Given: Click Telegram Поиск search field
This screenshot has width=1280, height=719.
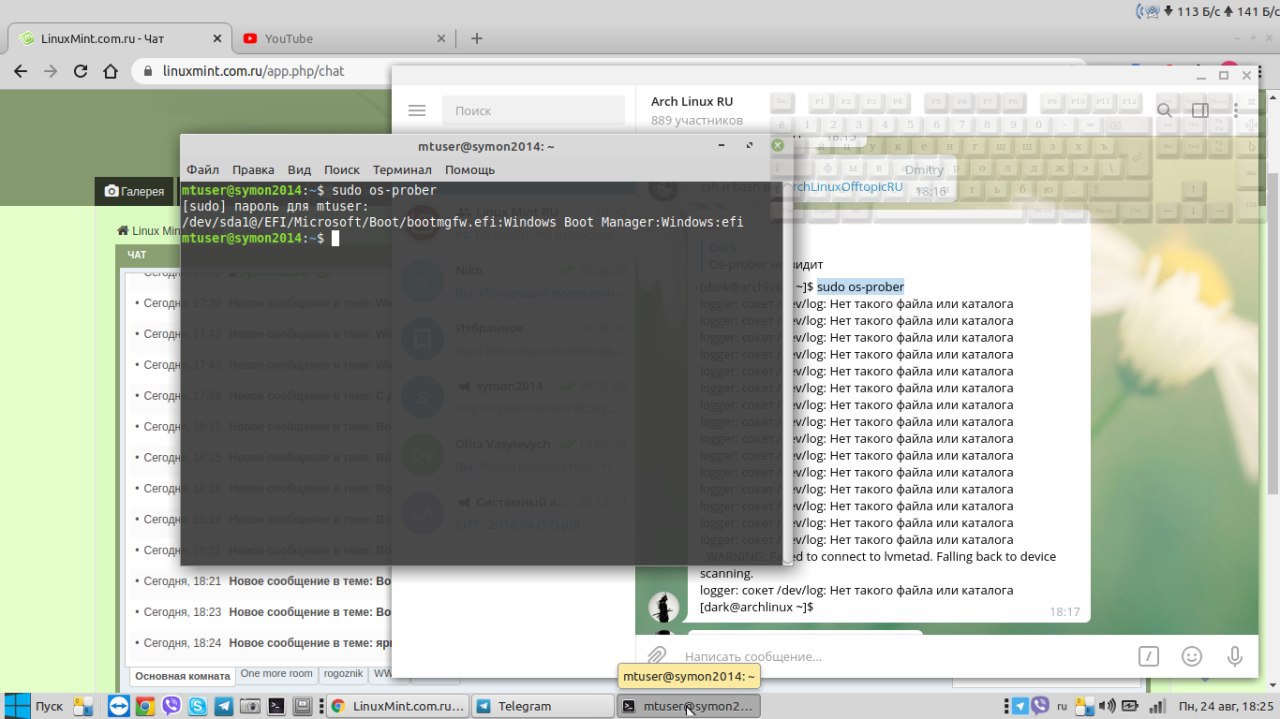Looking at the screenshot, I should coord(534,111).
